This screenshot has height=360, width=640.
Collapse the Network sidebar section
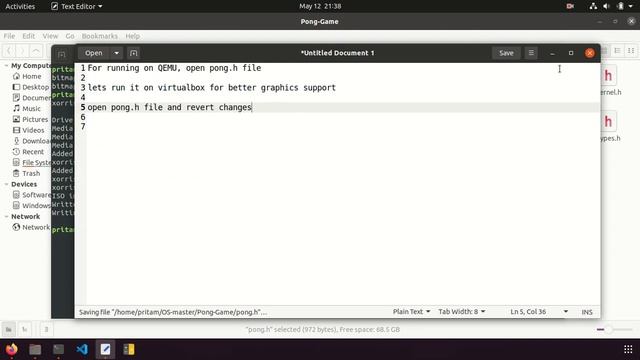point(6,216)
